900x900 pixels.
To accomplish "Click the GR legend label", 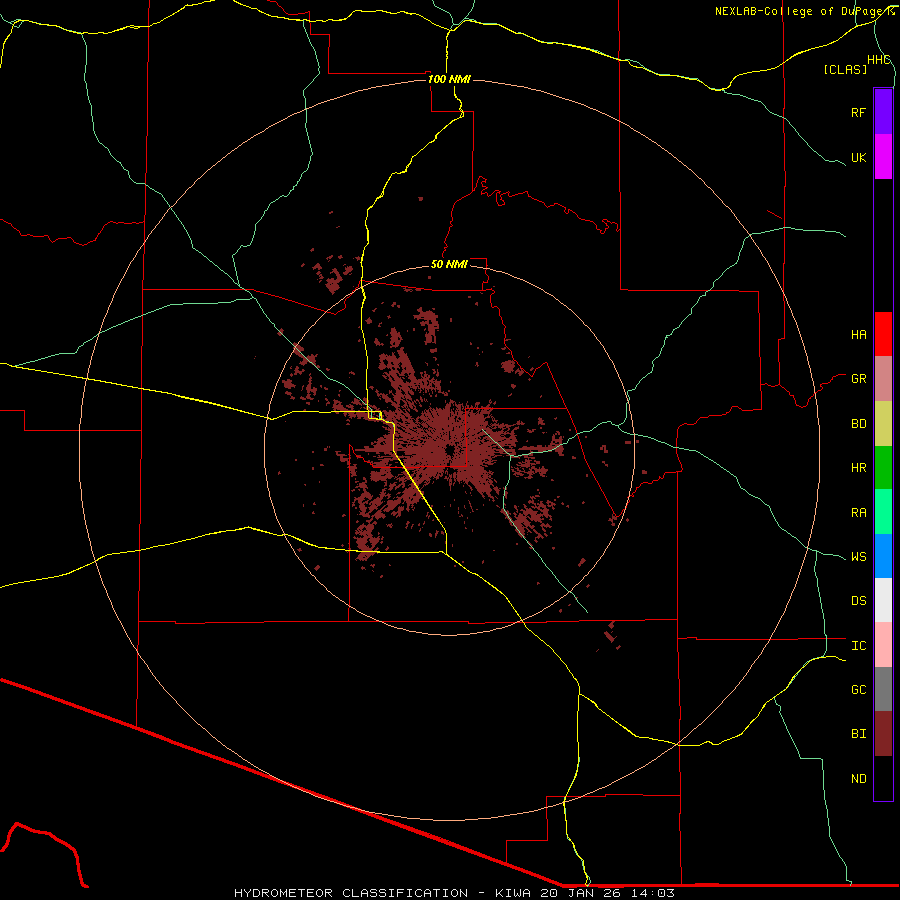I will (859, 379).
